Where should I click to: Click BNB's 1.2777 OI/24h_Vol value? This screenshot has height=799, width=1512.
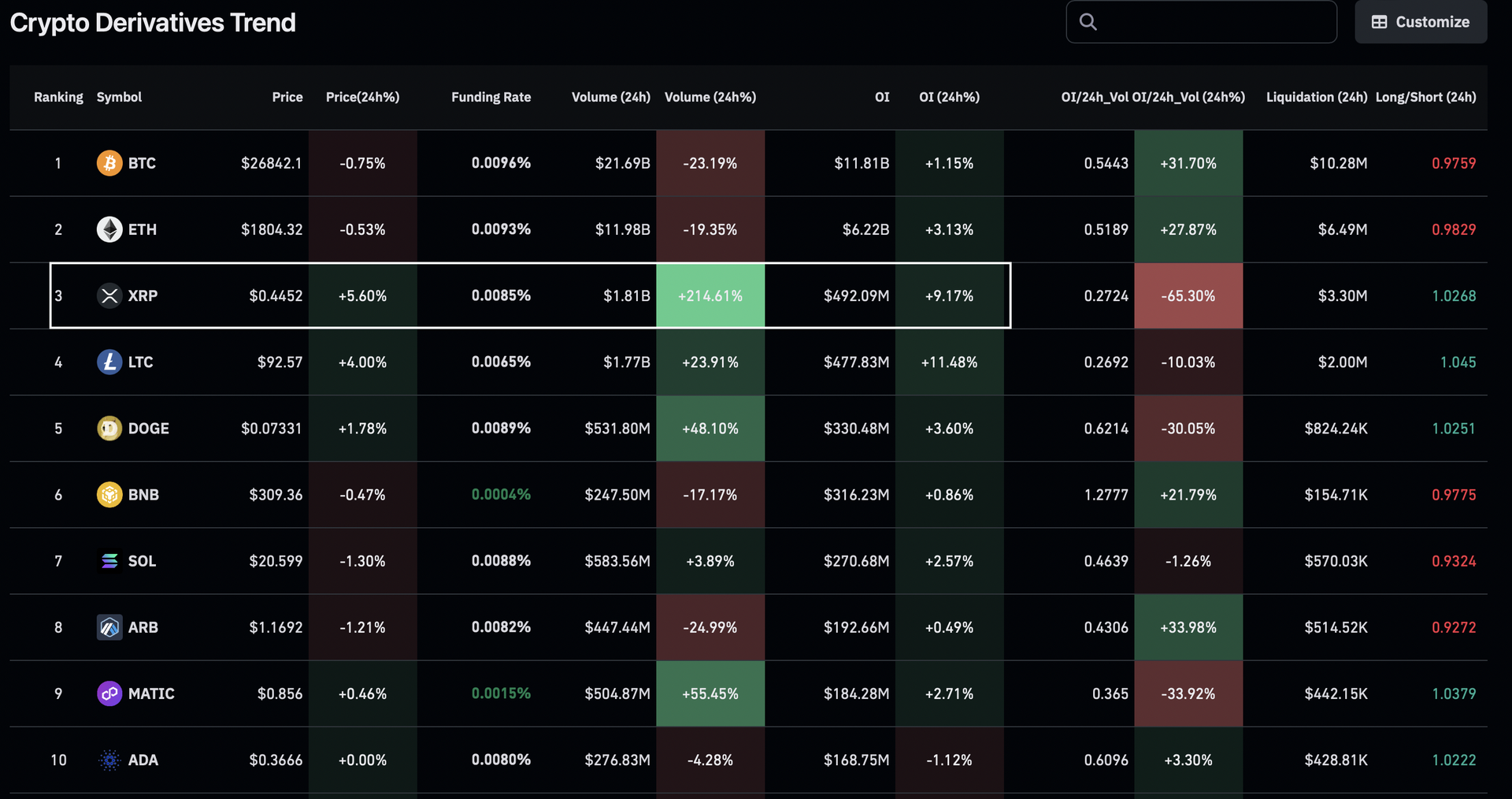1106,494
